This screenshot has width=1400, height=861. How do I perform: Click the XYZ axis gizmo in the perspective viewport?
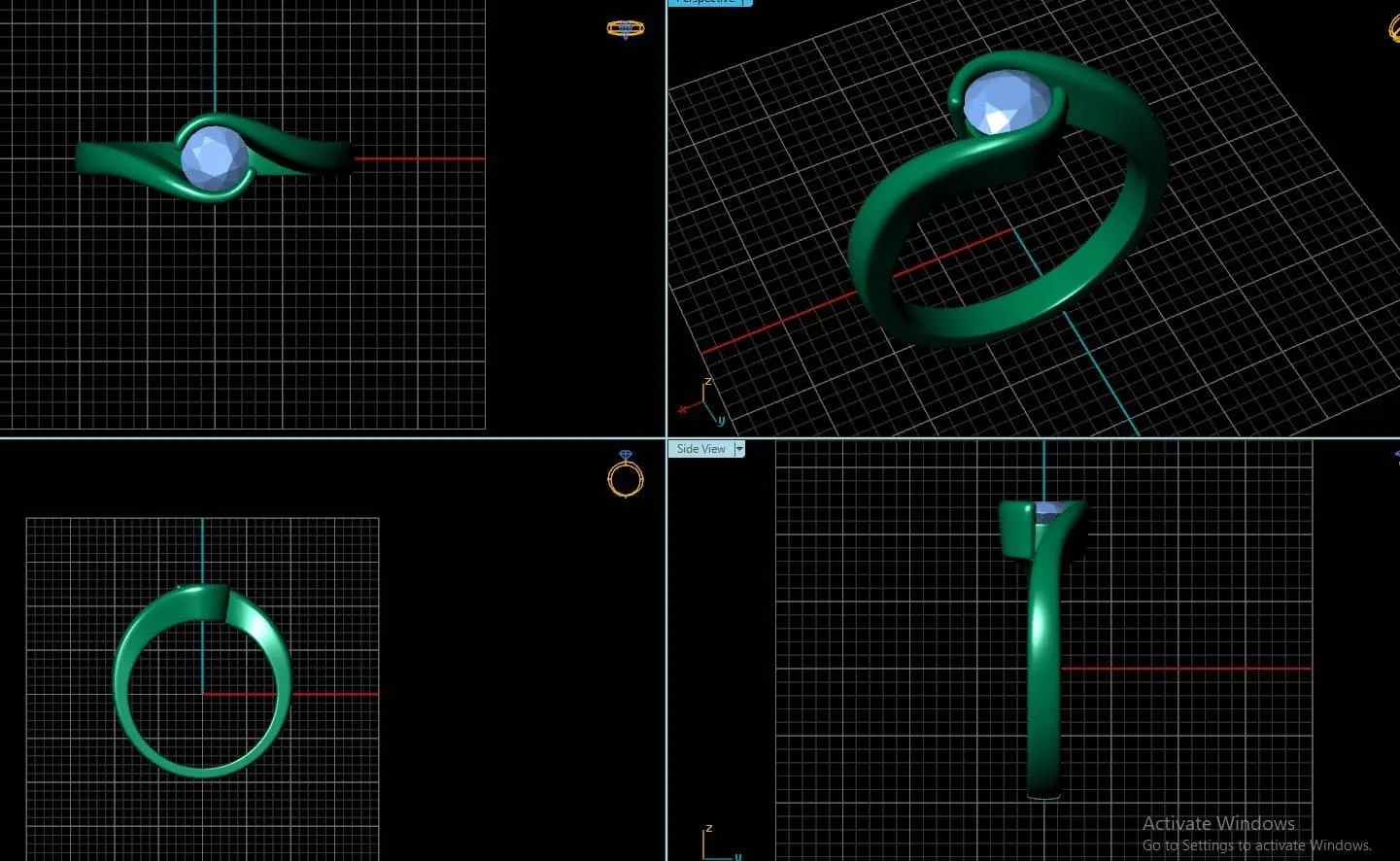[x=701, y=402]
